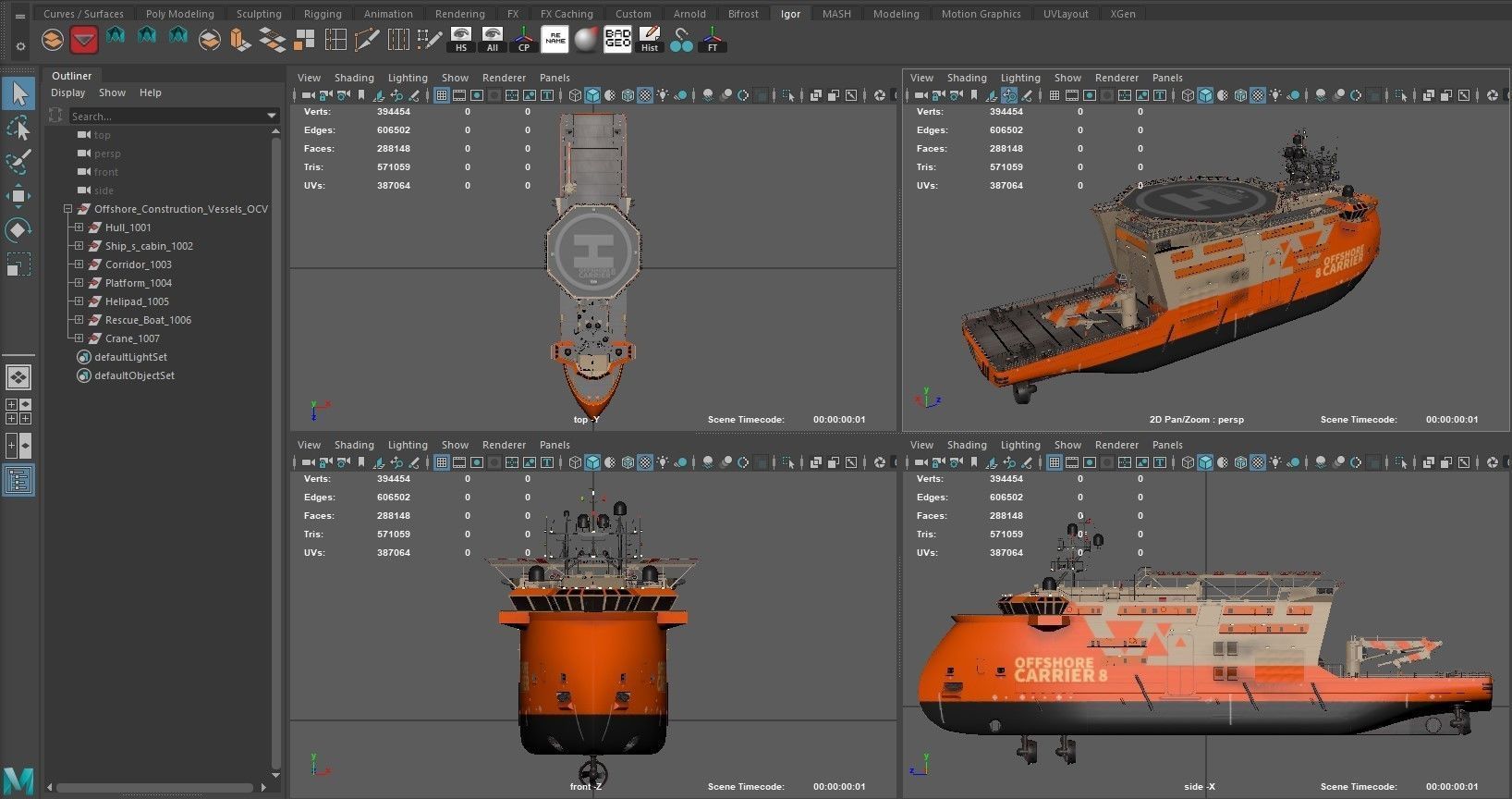Click the HS eye shelf icon
The height and width of the screenshot is (799, 1512).
461,40
